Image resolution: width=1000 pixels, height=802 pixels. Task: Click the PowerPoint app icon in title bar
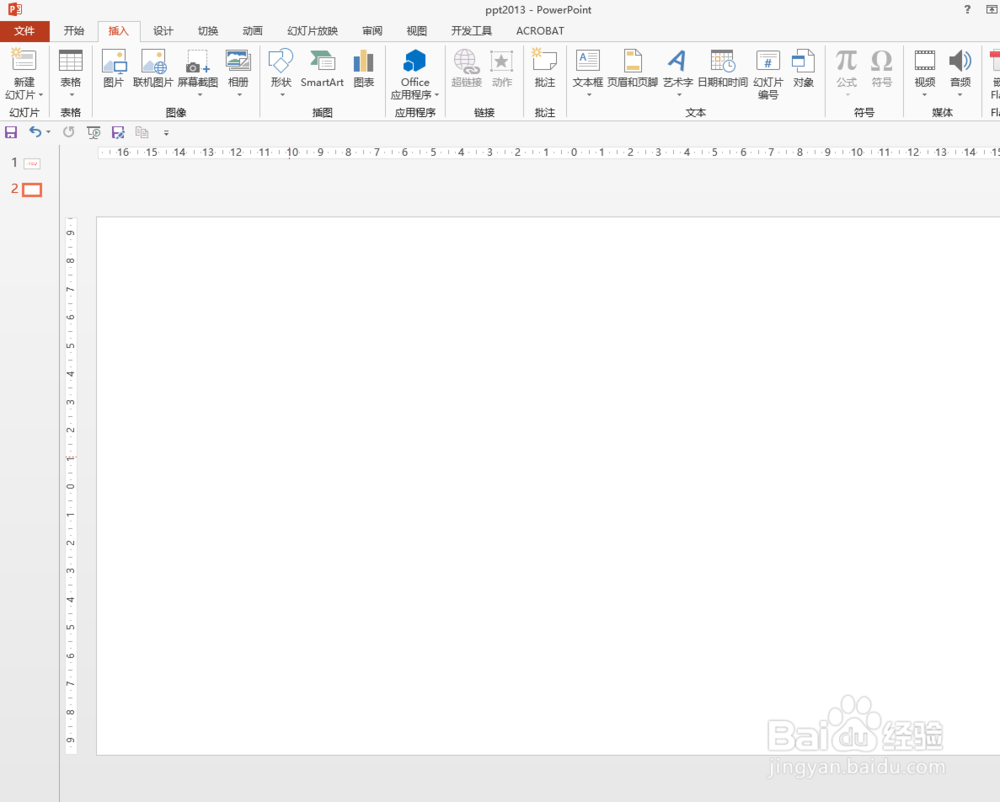(15, 9)
